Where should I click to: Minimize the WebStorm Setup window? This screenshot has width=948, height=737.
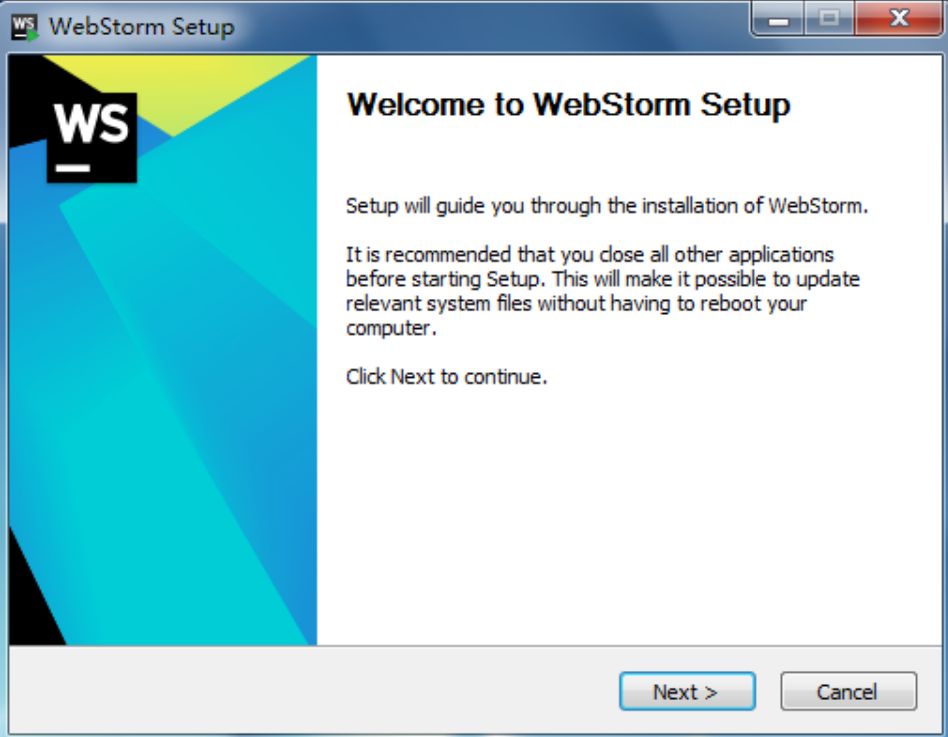[778, 20]
